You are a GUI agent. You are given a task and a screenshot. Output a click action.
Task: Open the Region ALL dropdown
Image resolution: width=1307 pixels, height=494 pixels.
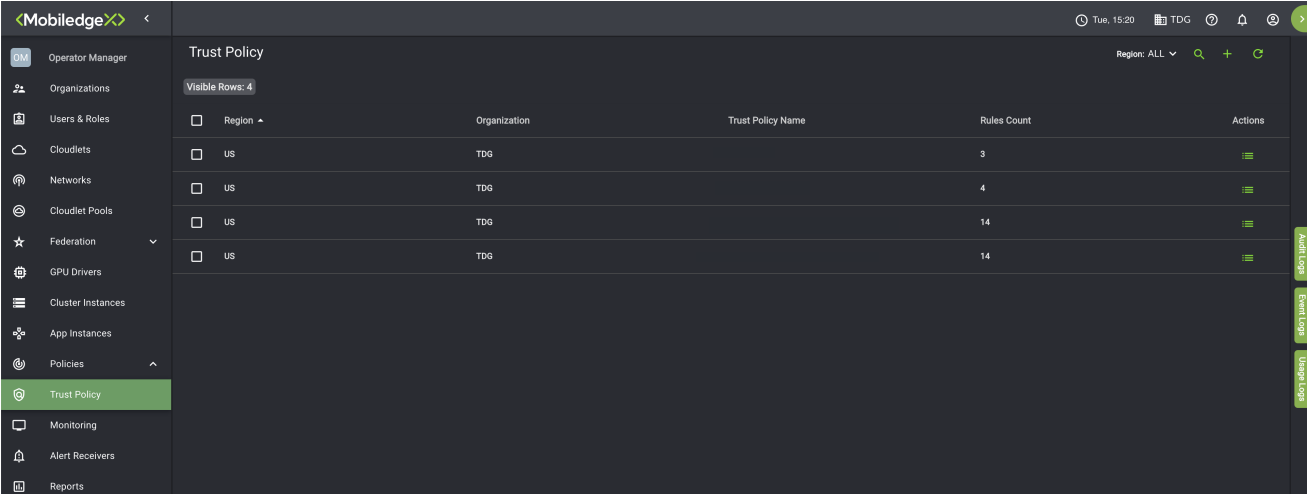[x=1147, y=54]
